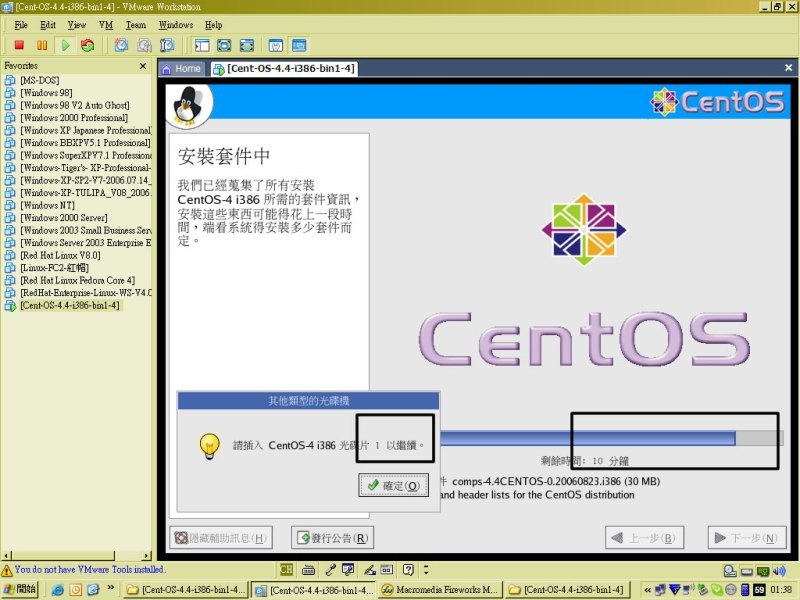The width and height of the screenshot is (800, 600).
Task: Click the VMware Tools warning icon
Action: [7, 570]
